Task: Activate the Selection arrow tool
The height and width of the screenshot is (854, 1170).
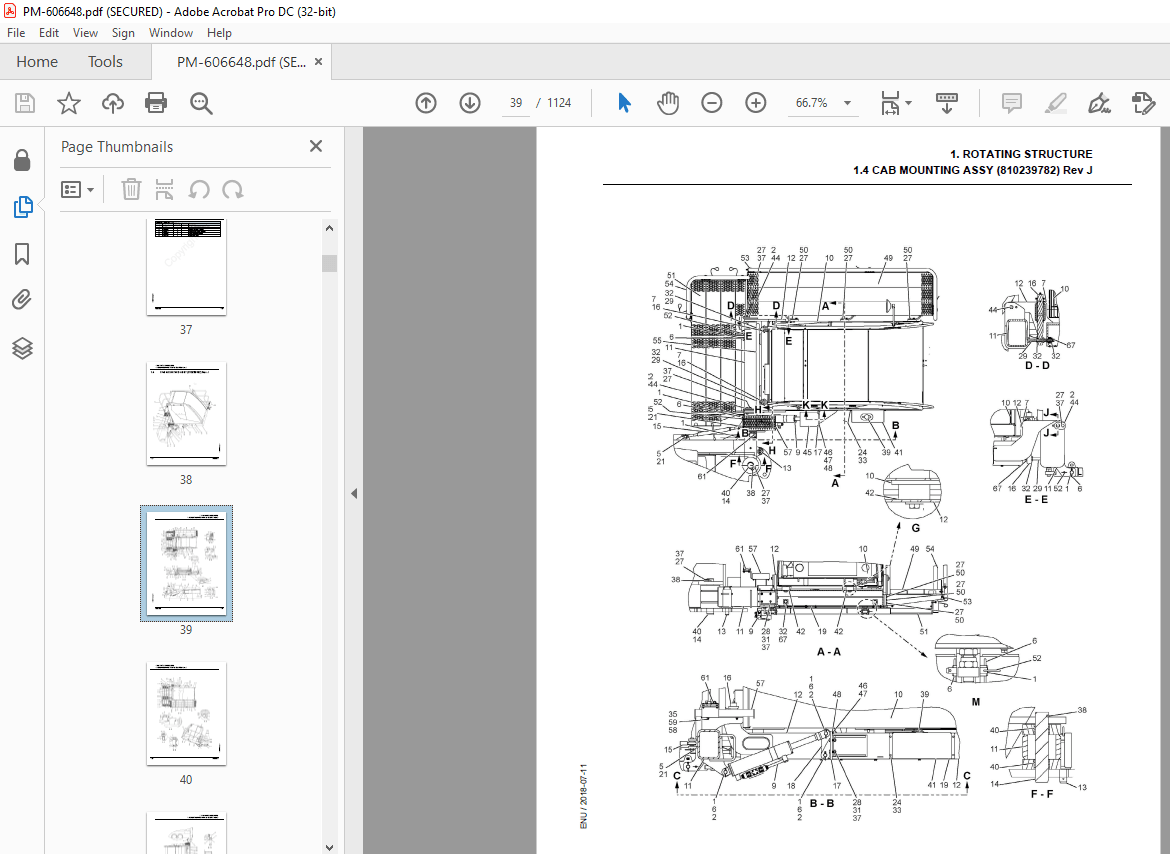Action: 624,103
